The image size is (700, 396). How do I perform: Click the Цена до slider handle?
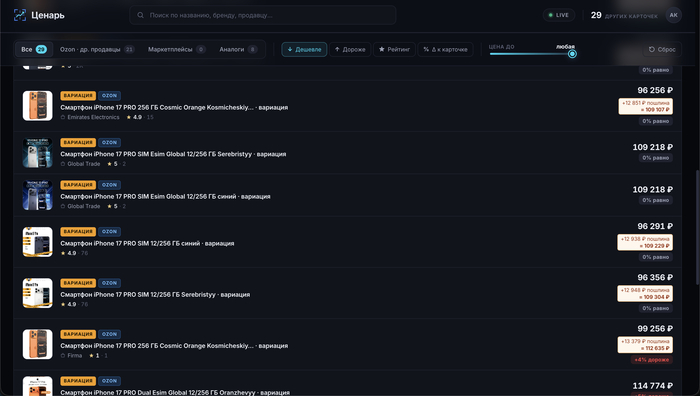572,54
